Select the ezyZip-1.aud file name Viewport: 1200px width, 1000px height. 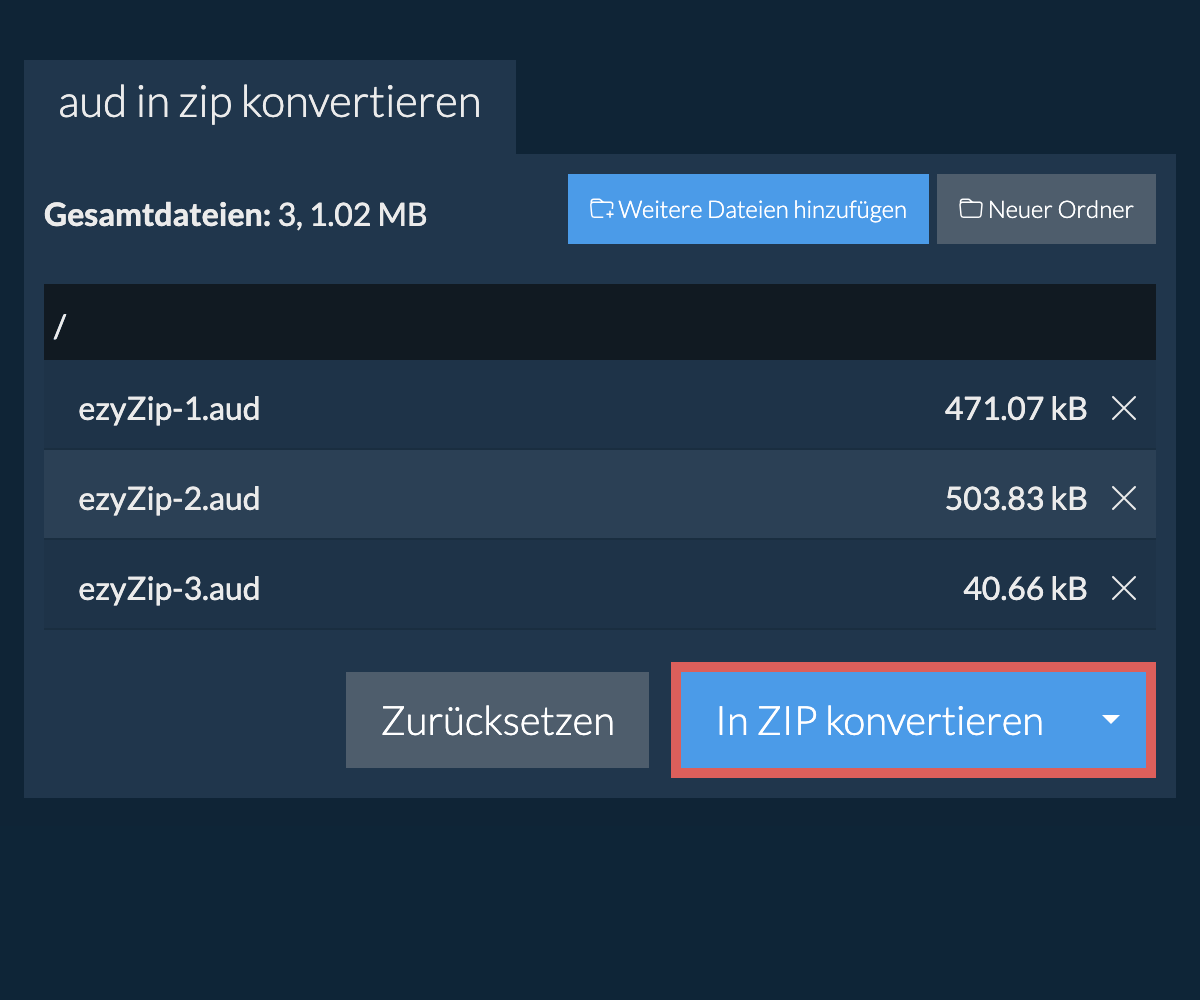pyautogui.click(x=169, y=408)
